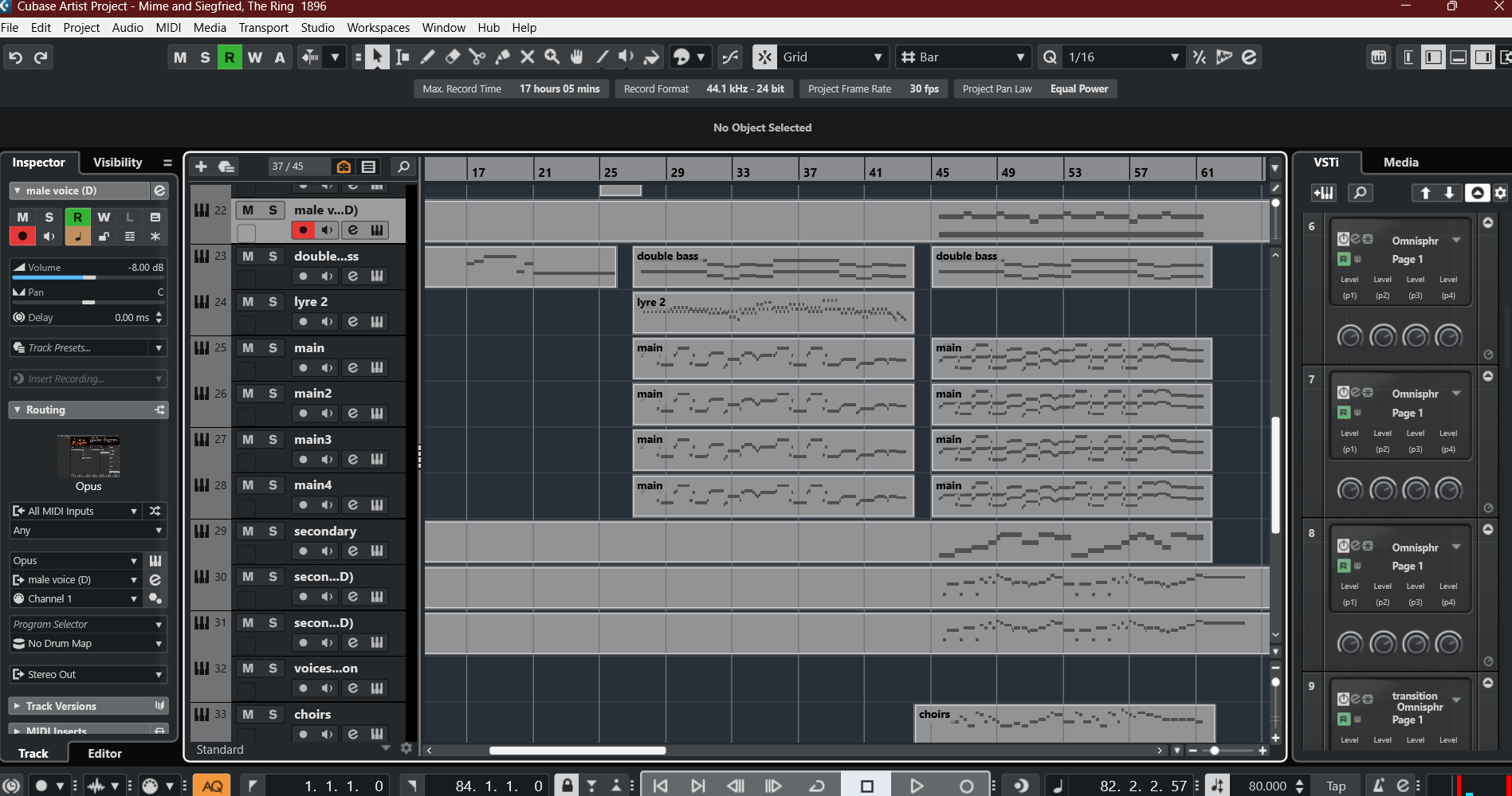1512x796 pixels.
Task: Toggle record enable on male voice track
Action: 303,230
